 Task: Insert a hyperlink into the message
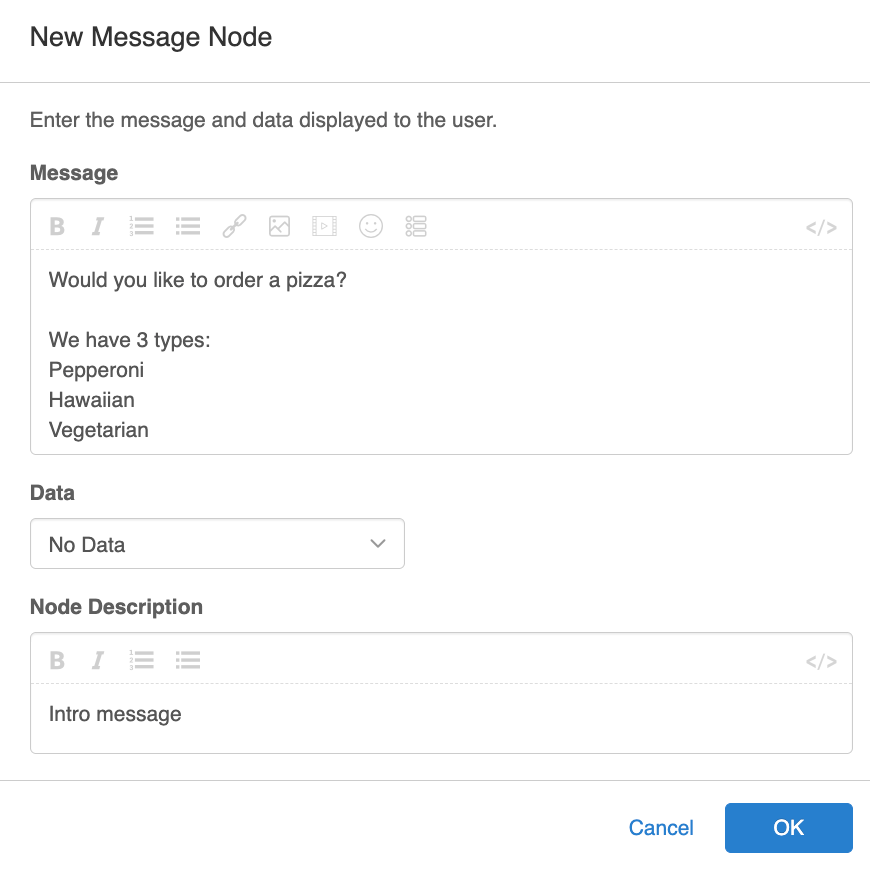tap(234, 226)
